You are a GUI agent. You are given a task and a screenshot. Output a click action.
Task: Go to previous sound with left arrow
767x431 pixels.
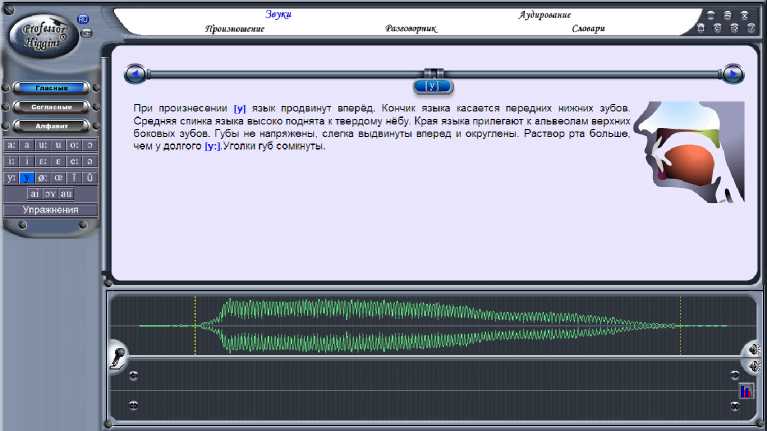[x=135, y=74]
